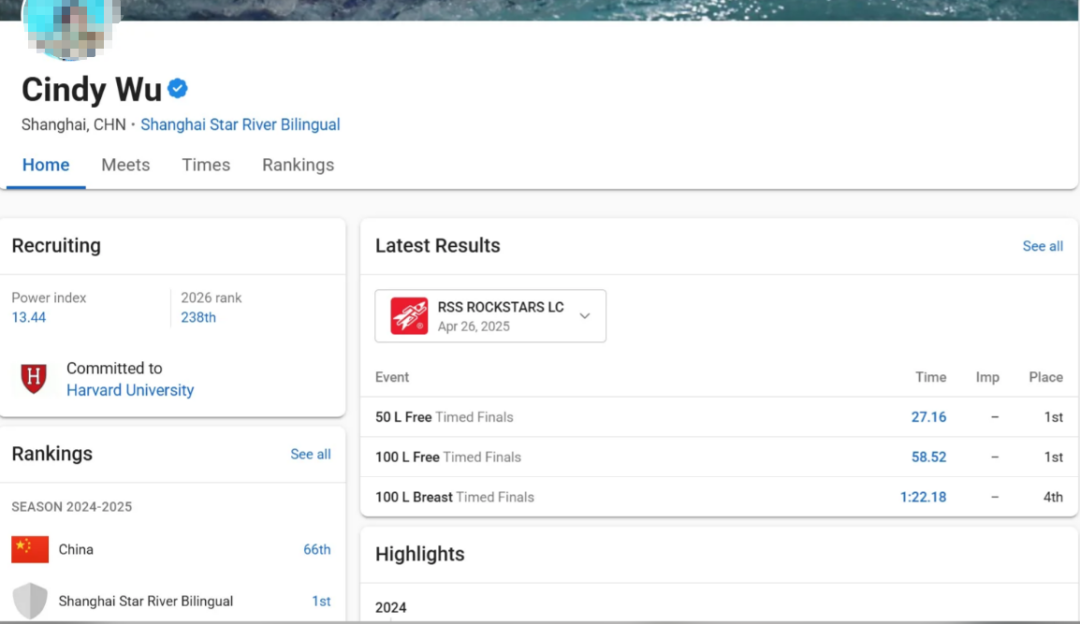Click the China flag icon

pyautogui.click(x=30, y=549)
